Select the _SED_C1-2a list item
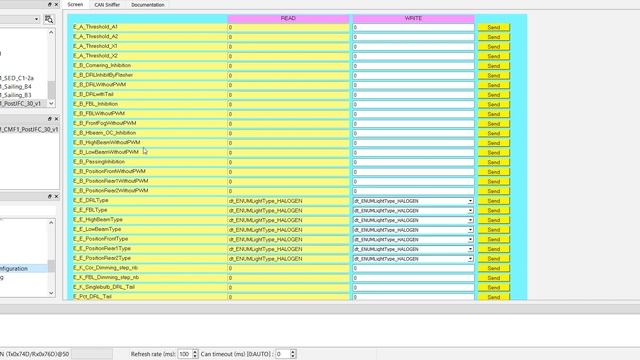 [x=17, y=78]
